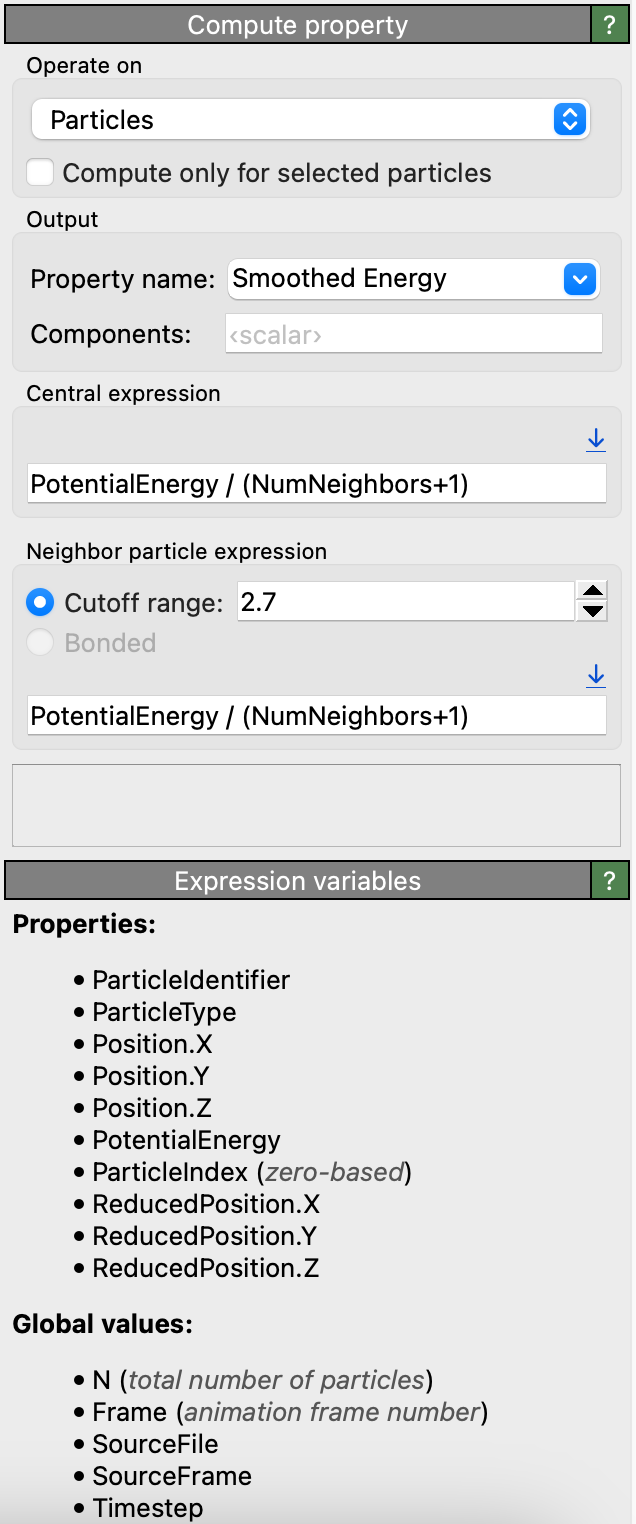Click the PotentialEnergy variable in properties list
Image resolution: width=636 pixels, height=1524 pixels.
coord(186,1140)
